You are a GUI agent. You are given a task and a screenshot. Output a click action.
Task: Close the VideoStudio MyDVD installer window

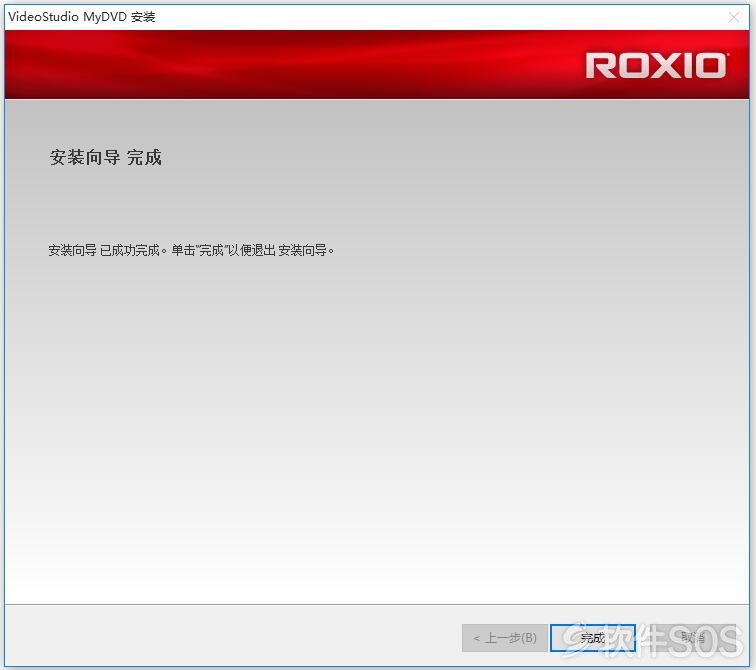click(x=734, y=17)
